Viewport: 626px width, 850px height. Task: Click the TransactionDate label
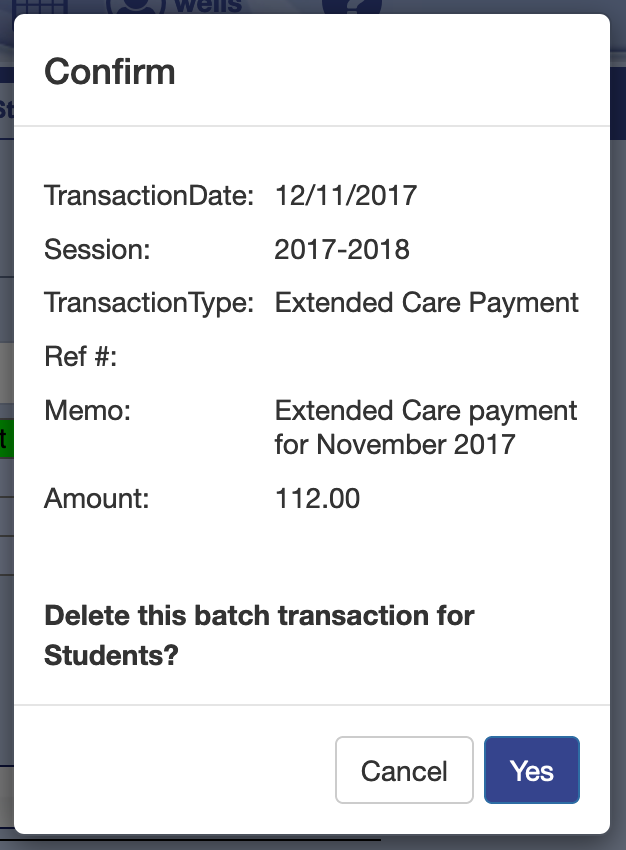tap(150, 195)
